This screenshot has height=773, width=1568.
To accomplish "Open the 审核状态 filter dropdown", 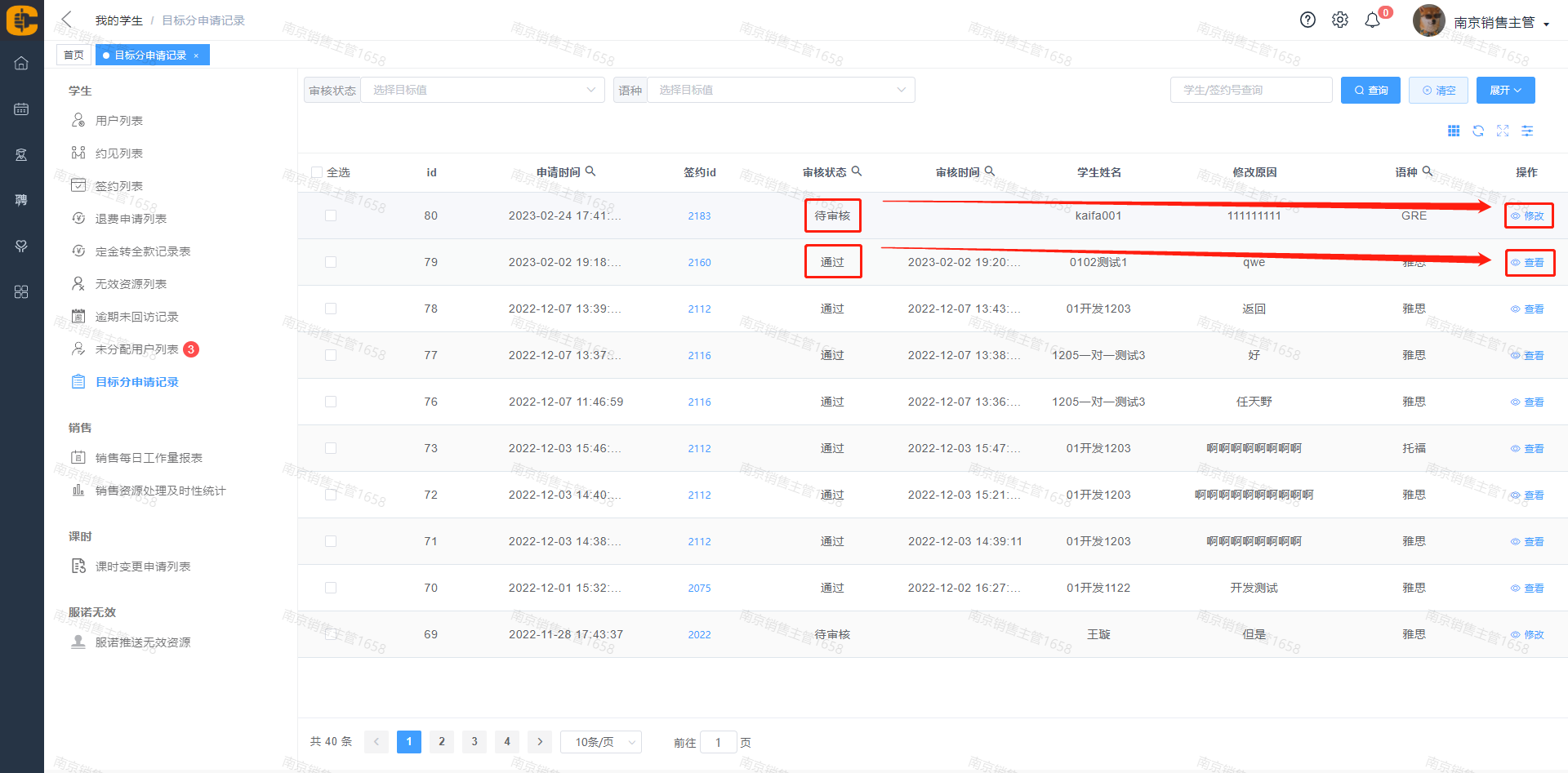I will pyautogui.click(x=482, y=90).
